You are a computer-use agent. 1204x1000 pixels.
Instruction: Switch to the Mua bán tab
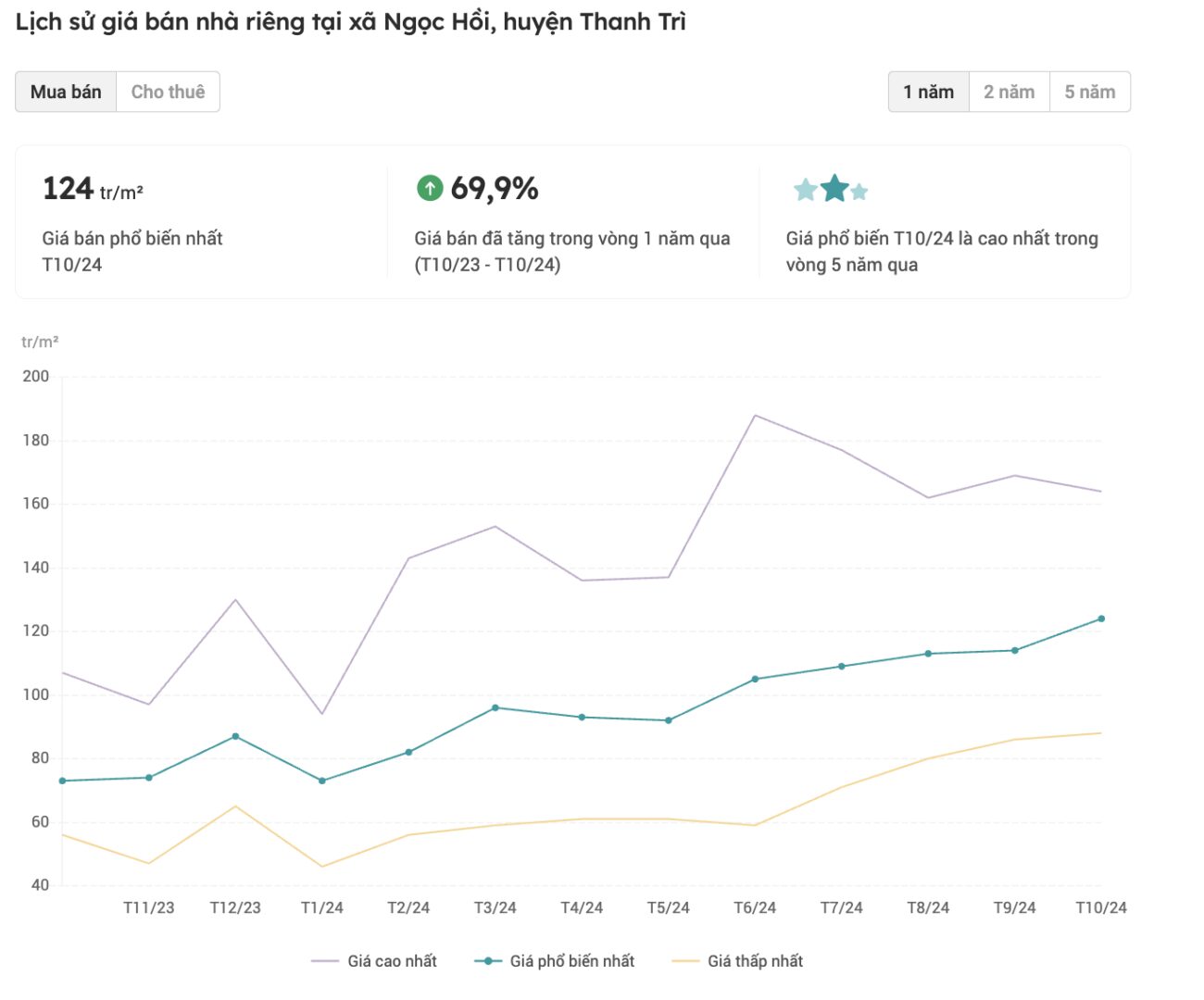pyautogui.click(x=66, y=92)
